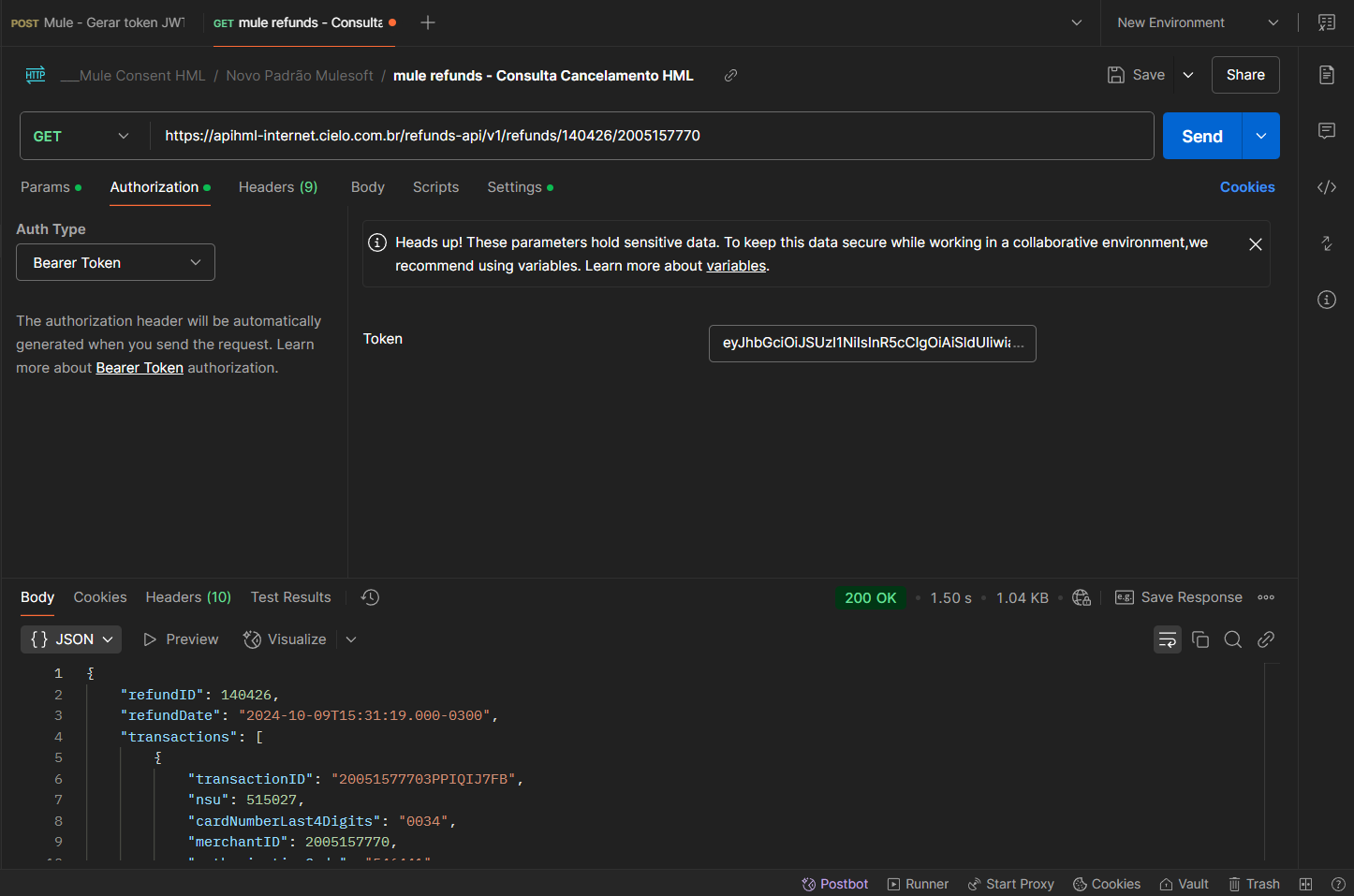Viewport: 1354px width, 896px height.
Task: Open the Request info icon
Action: pyautogui.click(x=1326, y=300)
